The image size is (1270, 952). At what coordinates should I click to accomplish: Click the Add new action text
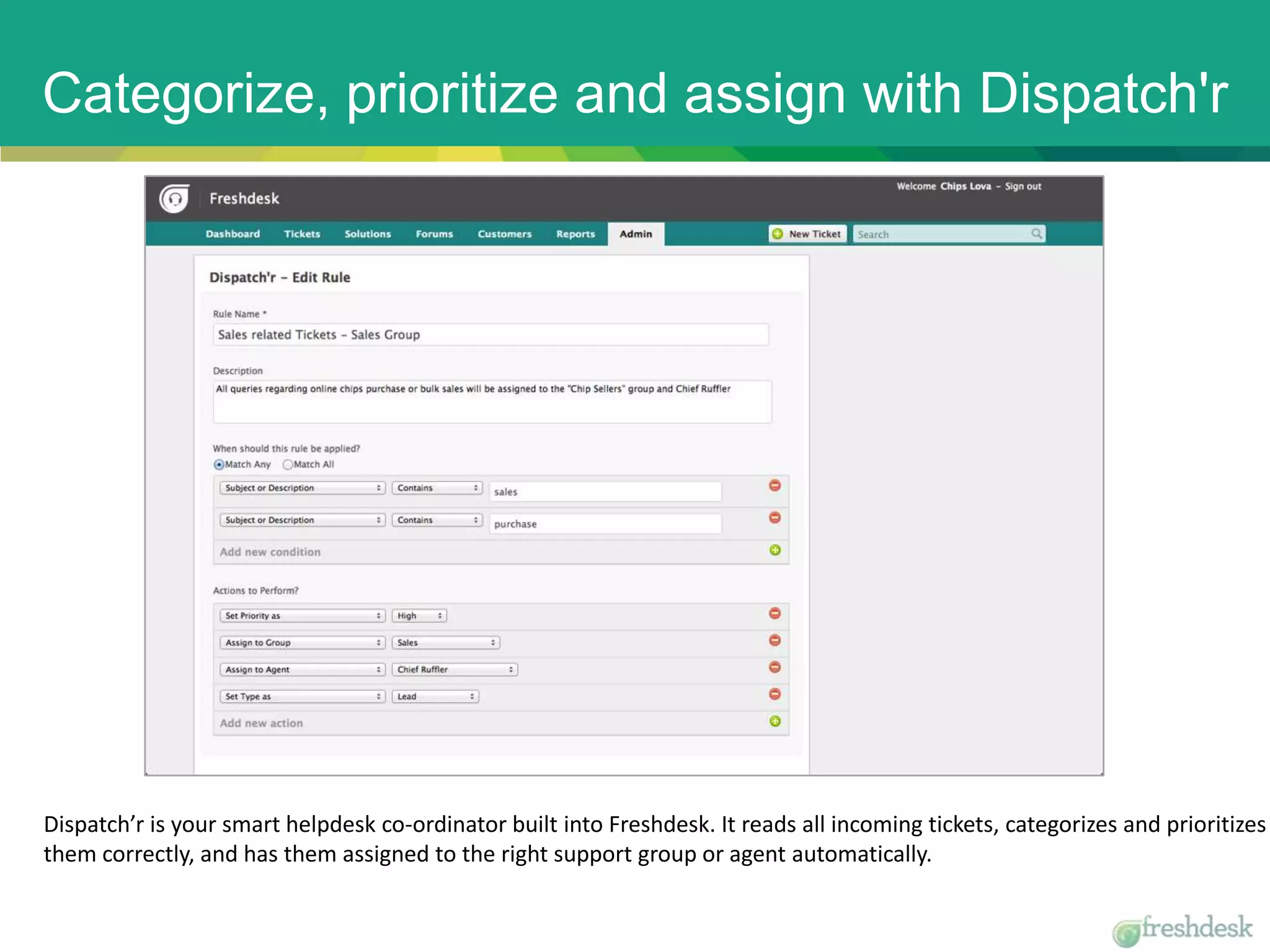tap(262, 723)
